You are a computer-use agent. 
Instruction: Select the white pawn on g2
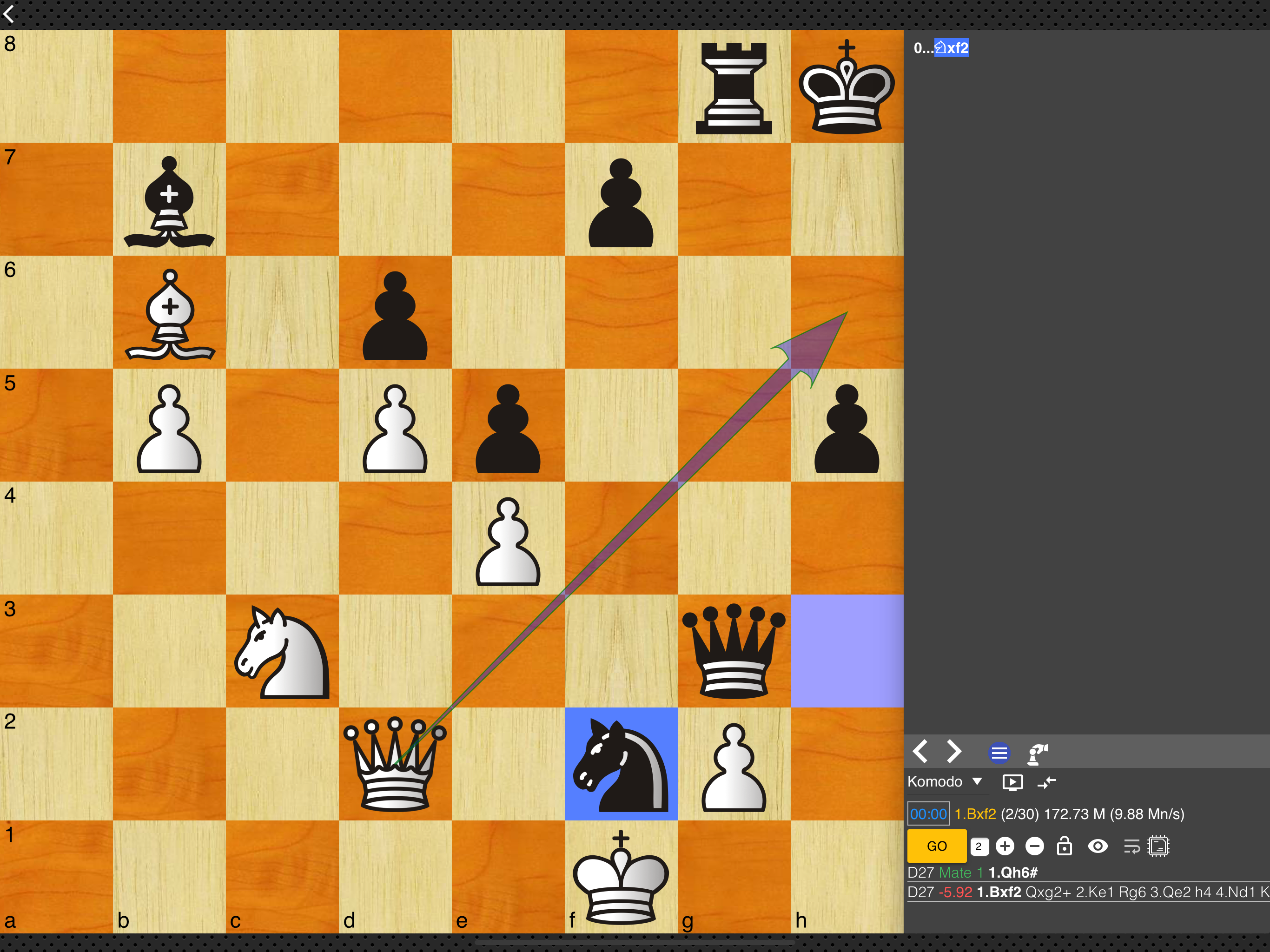tap(734, 767)
